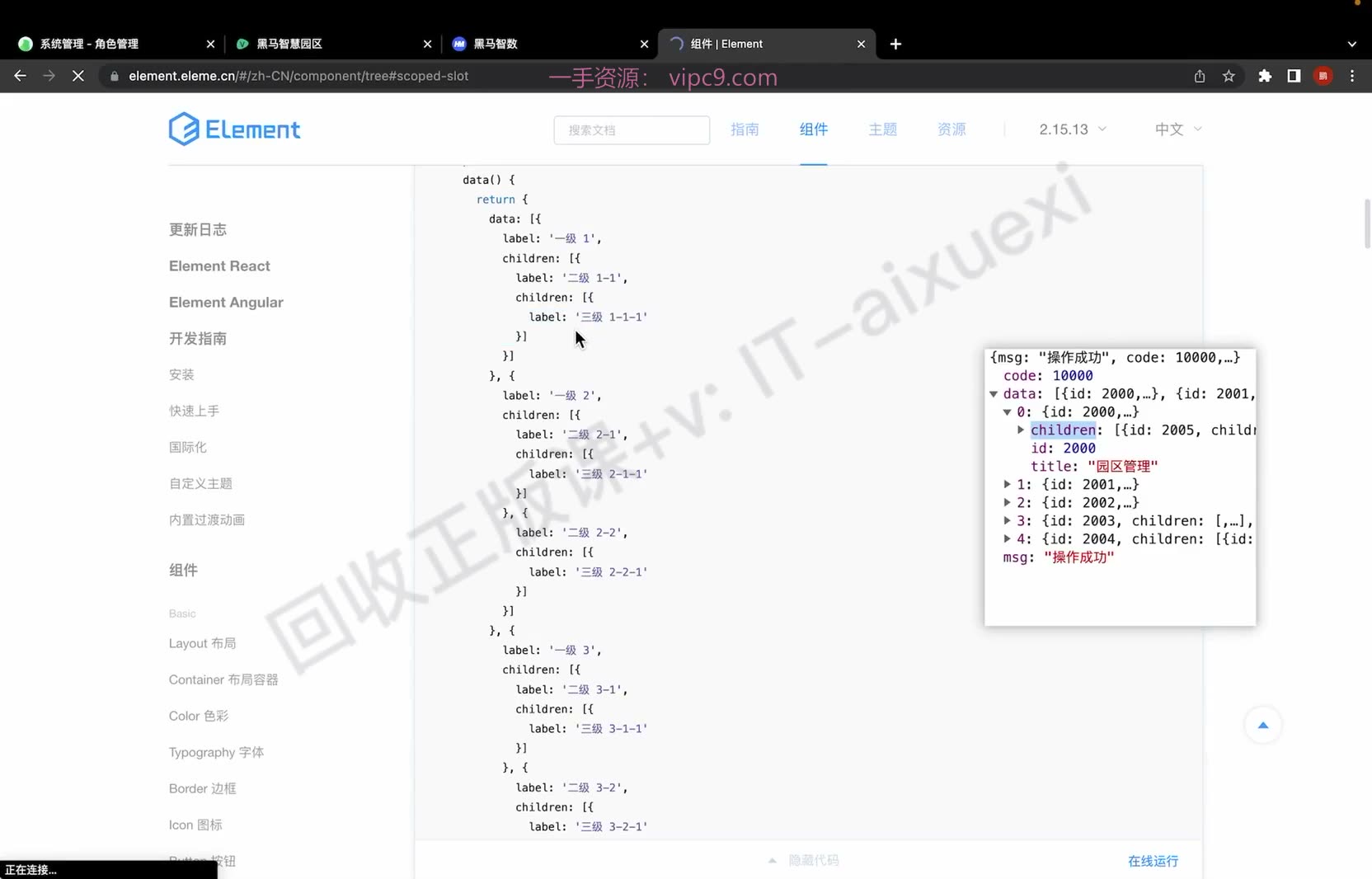1372x879 pixels.
Task: Open the extensions puzzle icon
Action: tap(1265, 76)
